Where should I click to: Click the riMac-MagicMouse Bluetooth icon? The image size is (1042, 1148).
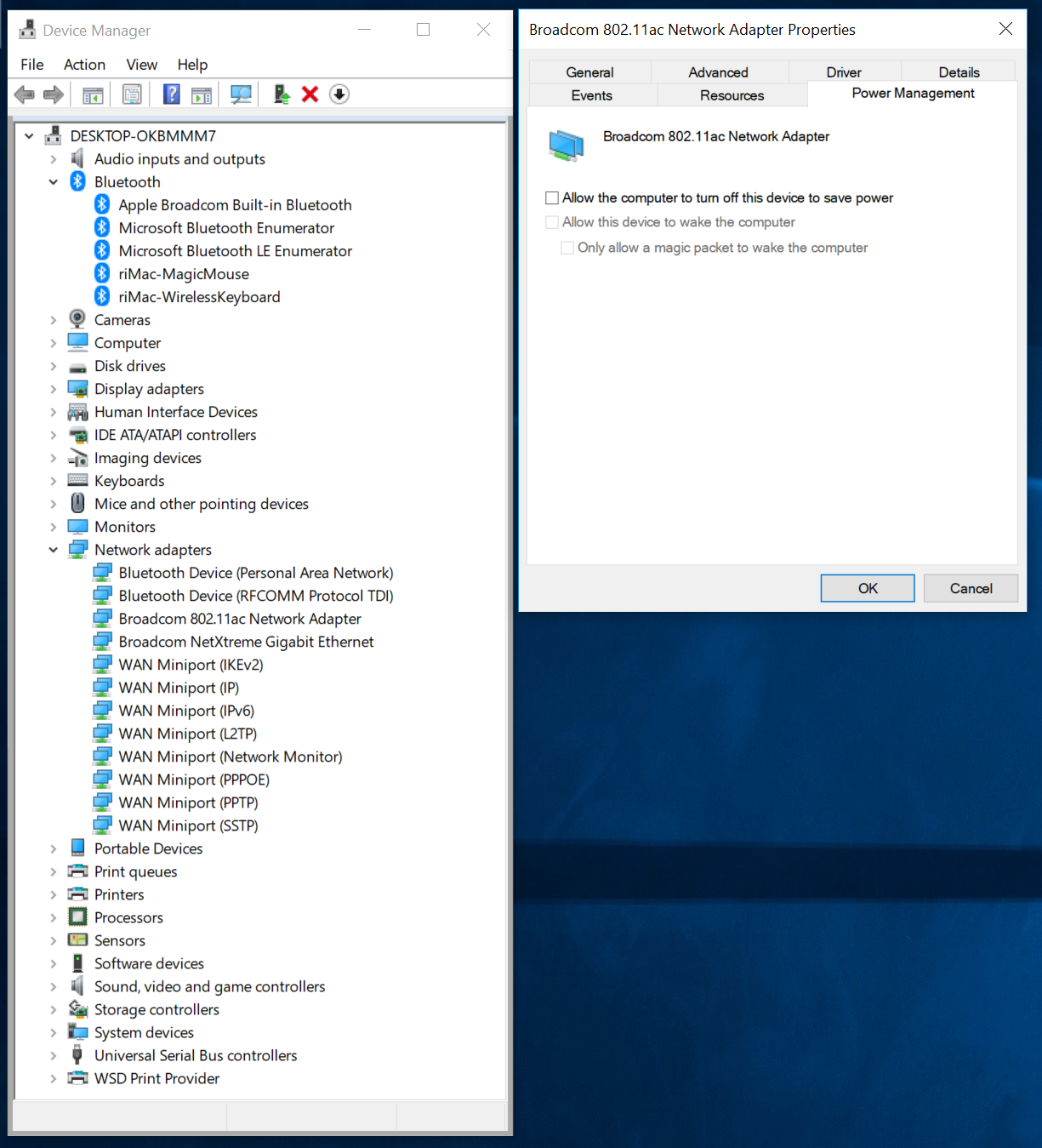[x=102, y=273]
